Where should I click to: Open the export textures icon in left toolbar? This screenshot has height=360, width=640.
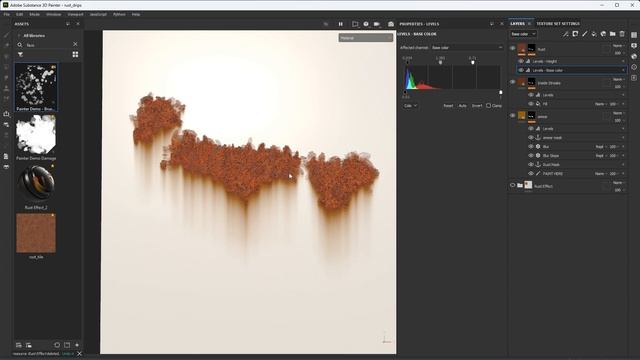tap(6, 114)
